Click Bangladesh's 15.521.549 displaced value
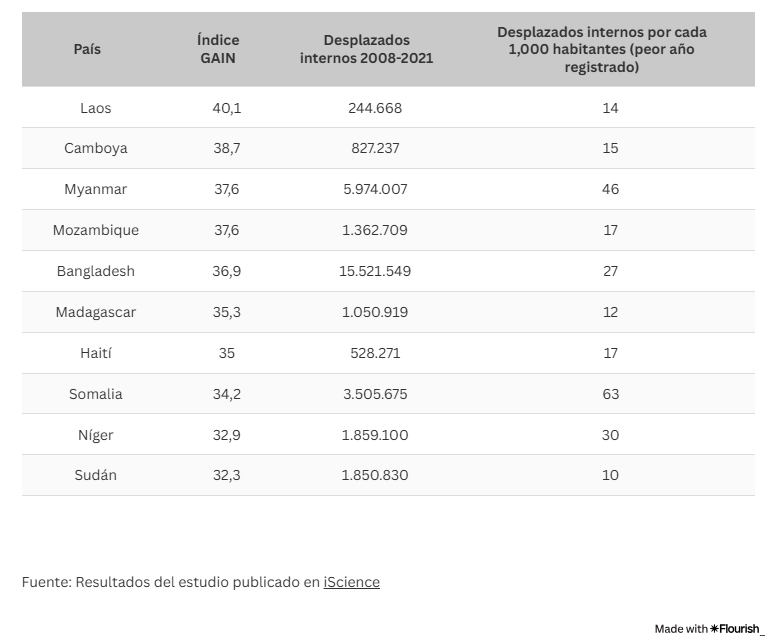777x636 pixels. (x=375, y=271)
